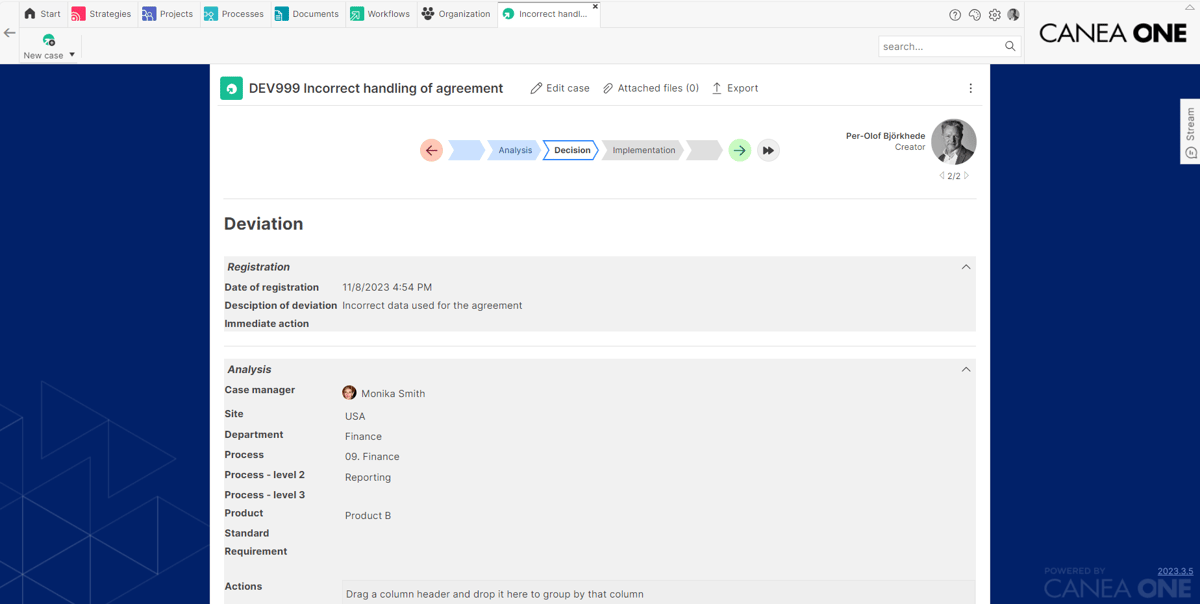
Task: Click the red back-arrow workflow step button
Action: [x=431, y=150]
